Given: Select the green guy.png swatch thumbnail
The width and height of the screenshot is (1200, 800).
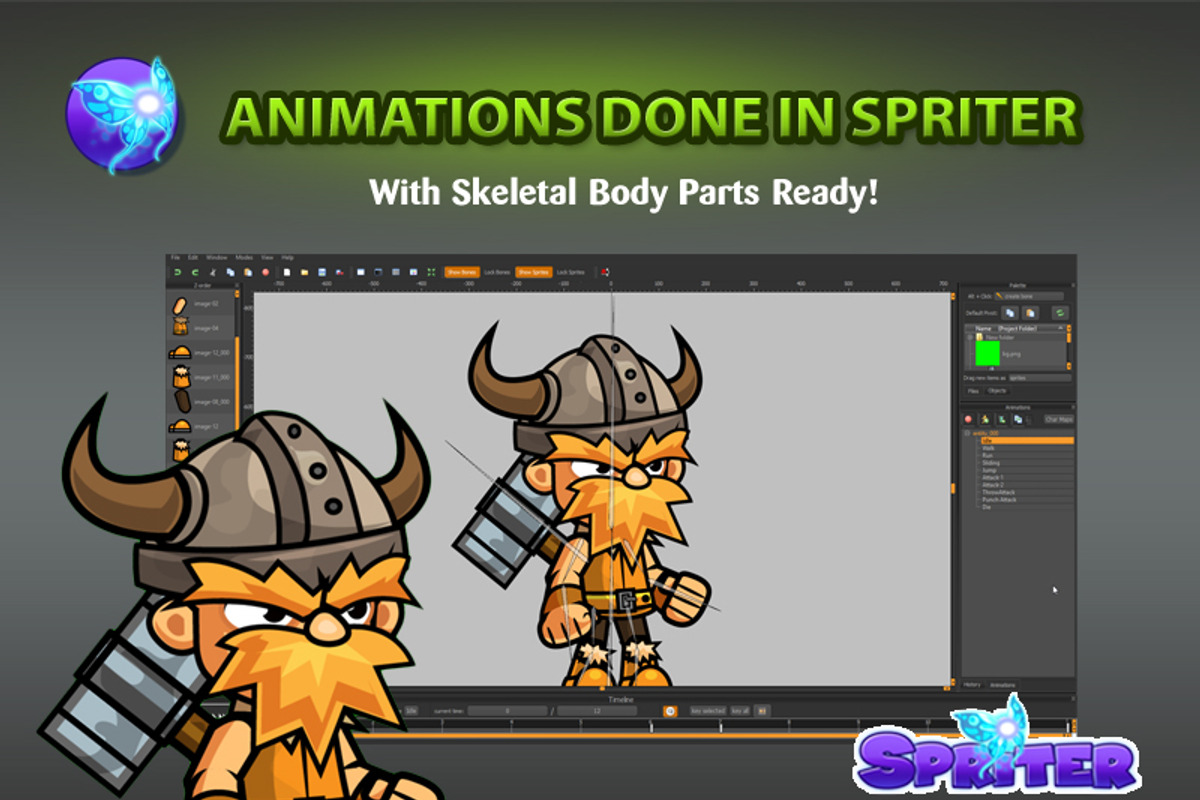Looking at the screenshot, I should click(x=987, y=354).
